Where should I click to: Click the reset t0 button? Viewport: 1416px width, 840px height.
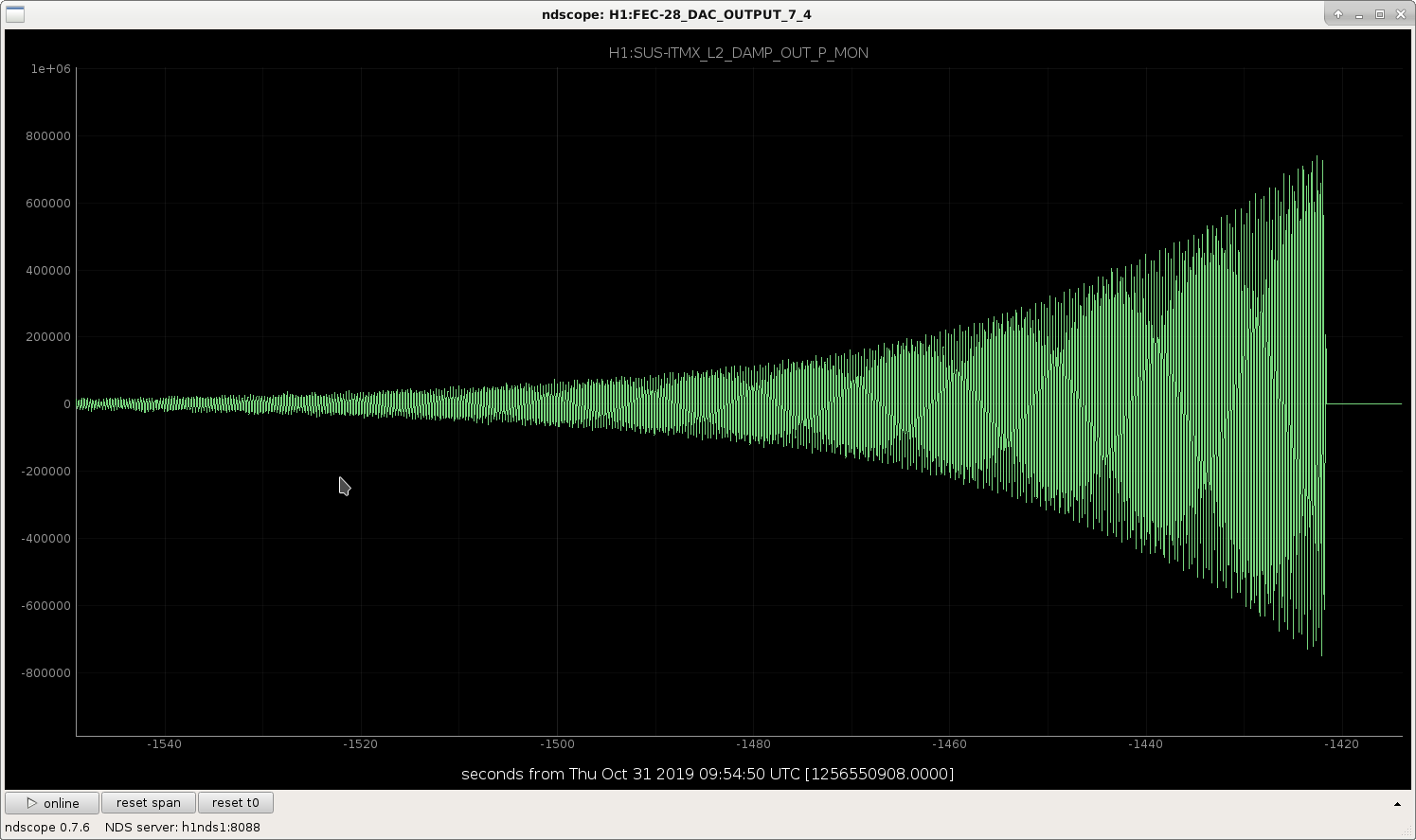coord(236,803)
